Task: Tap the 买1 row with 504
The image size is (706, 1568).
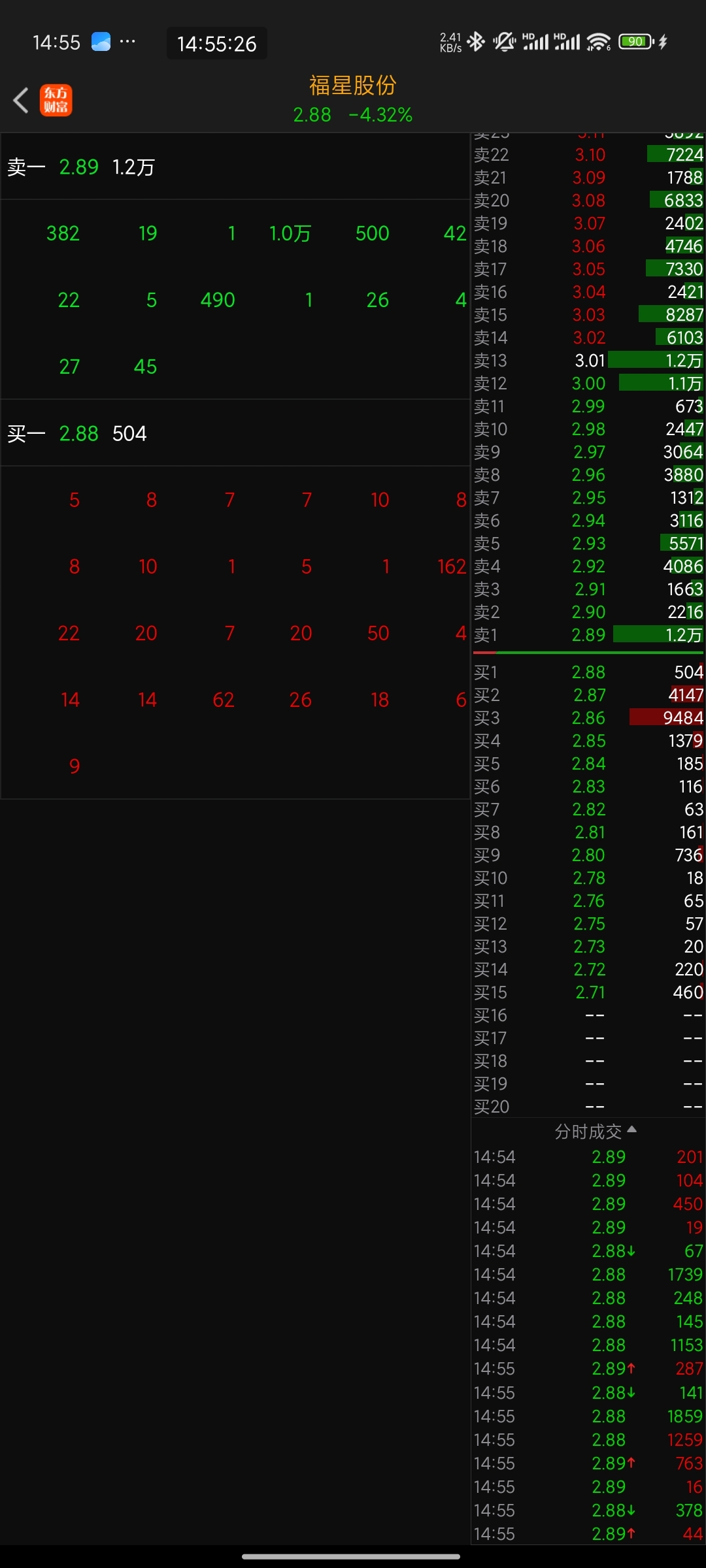Action: (x=588, y=672)
